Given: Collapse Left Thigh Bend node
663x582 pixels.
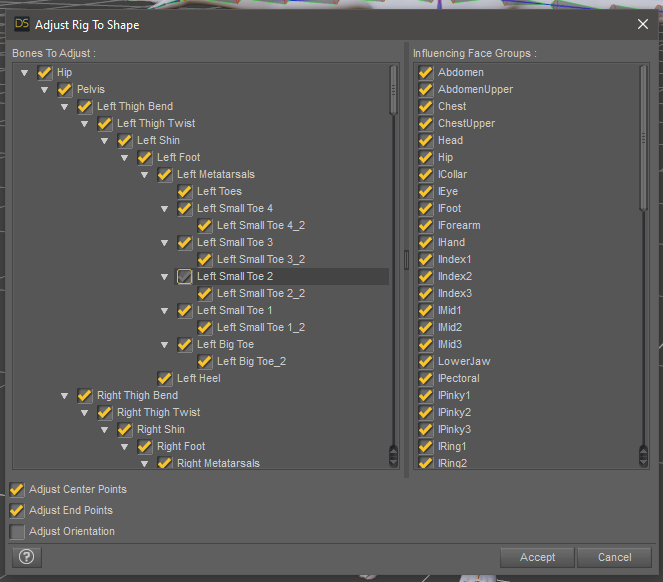Looking at the screenshot, I should [64, 107].
